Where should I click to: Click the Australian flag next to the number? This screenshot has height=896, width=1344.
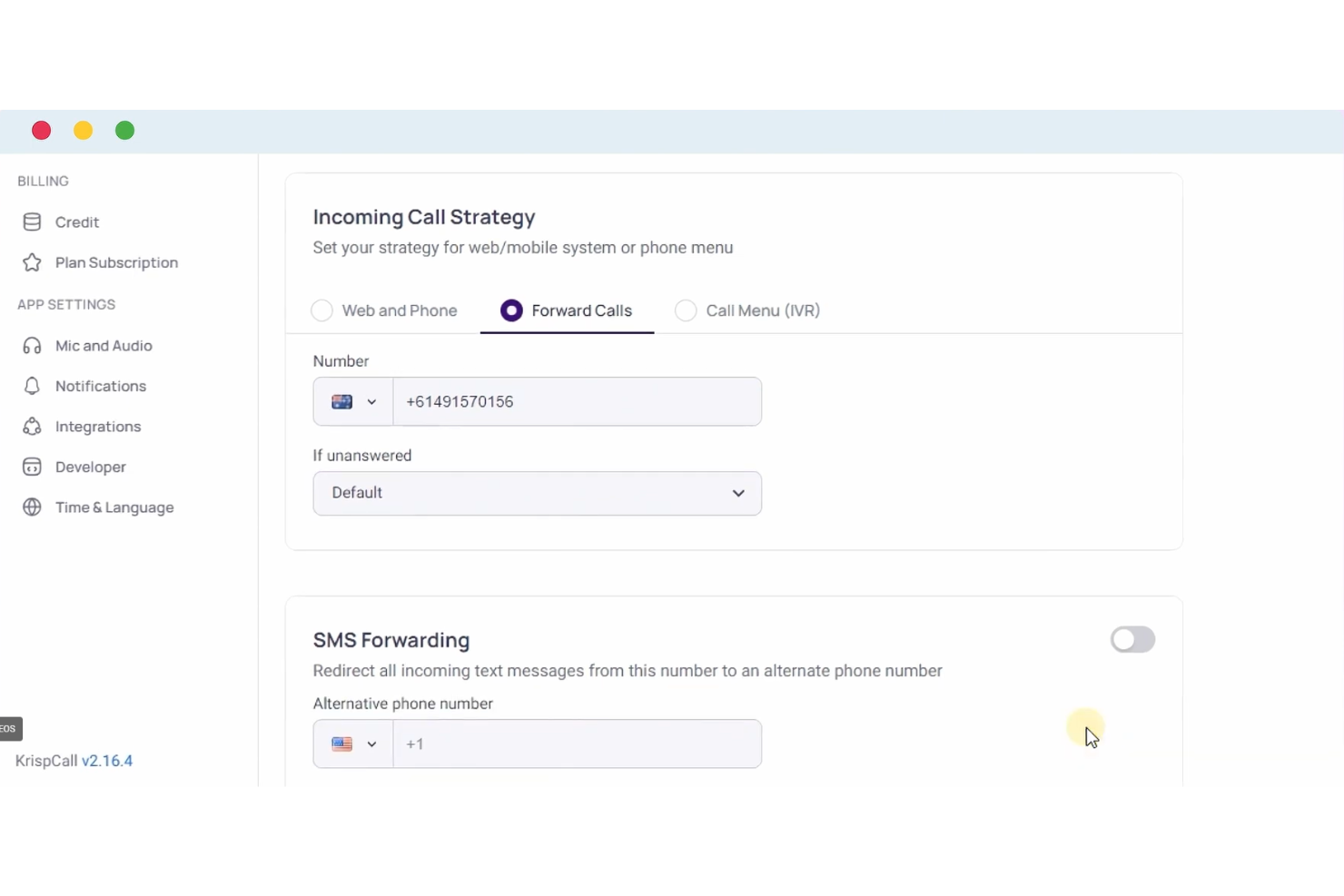pos(343,401)
